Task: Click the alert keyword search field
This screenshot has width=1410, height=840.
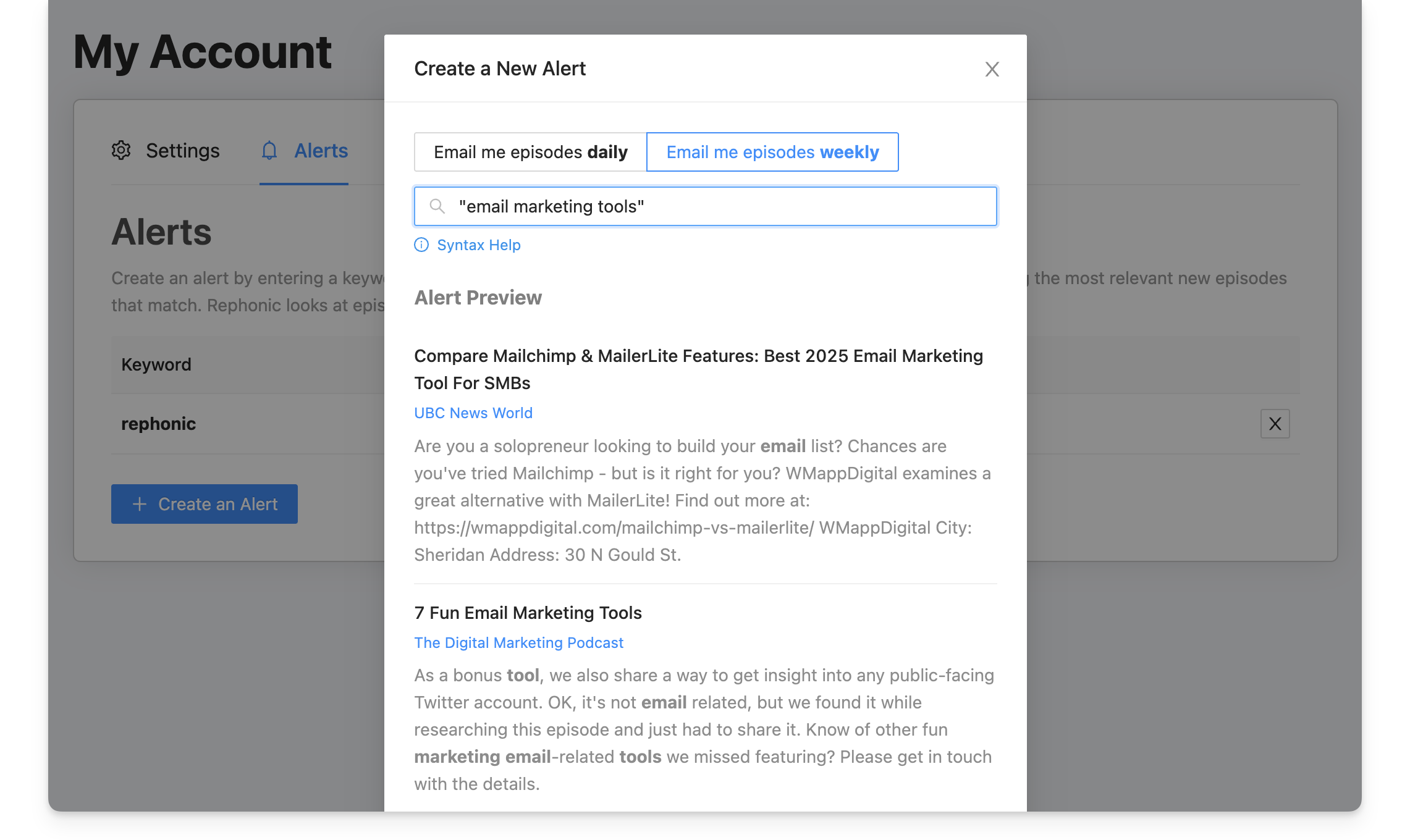Action: 717,206
